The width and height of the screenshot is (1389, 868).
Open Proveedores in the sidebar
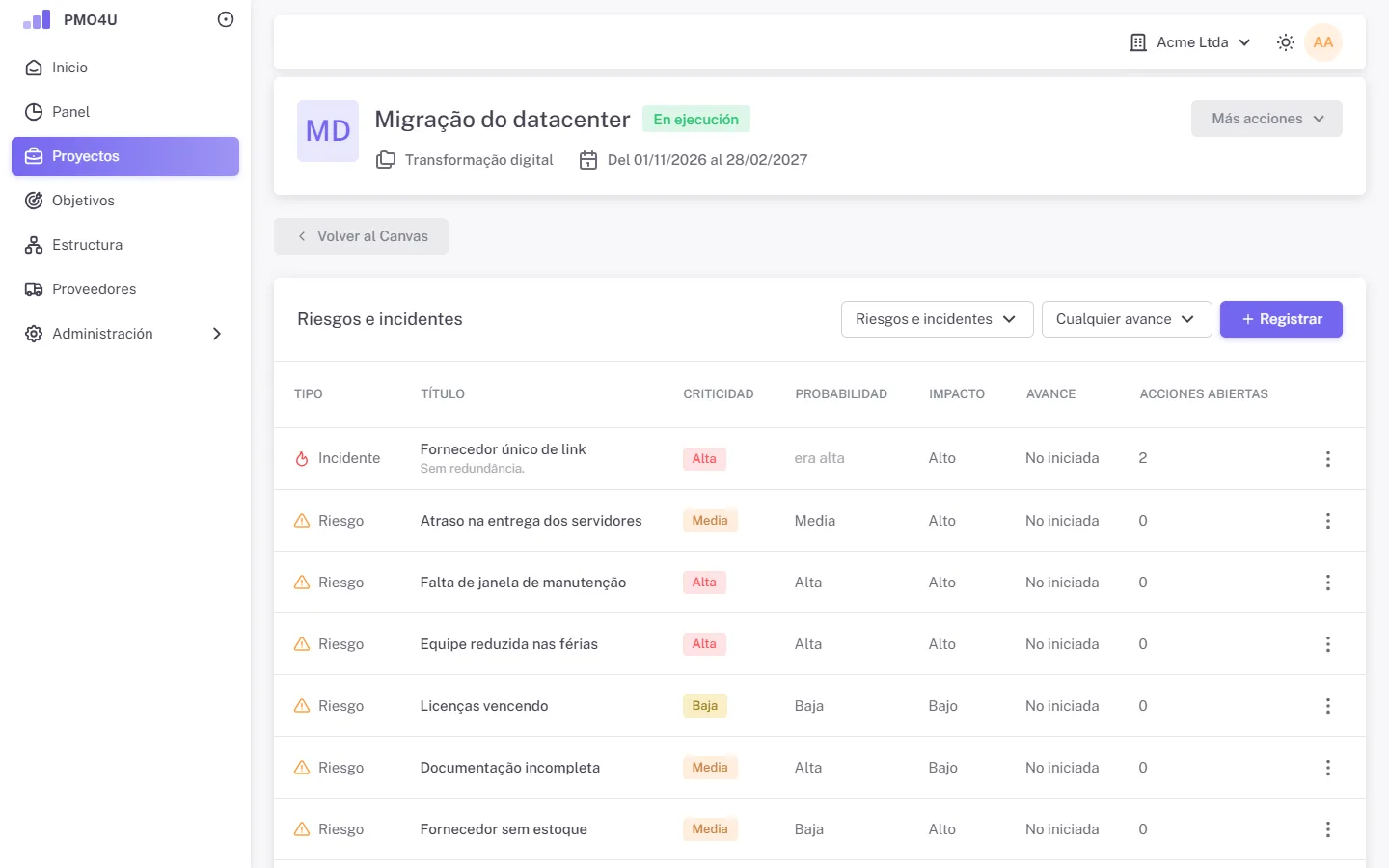pyautogui.click(x=125, y=289)
